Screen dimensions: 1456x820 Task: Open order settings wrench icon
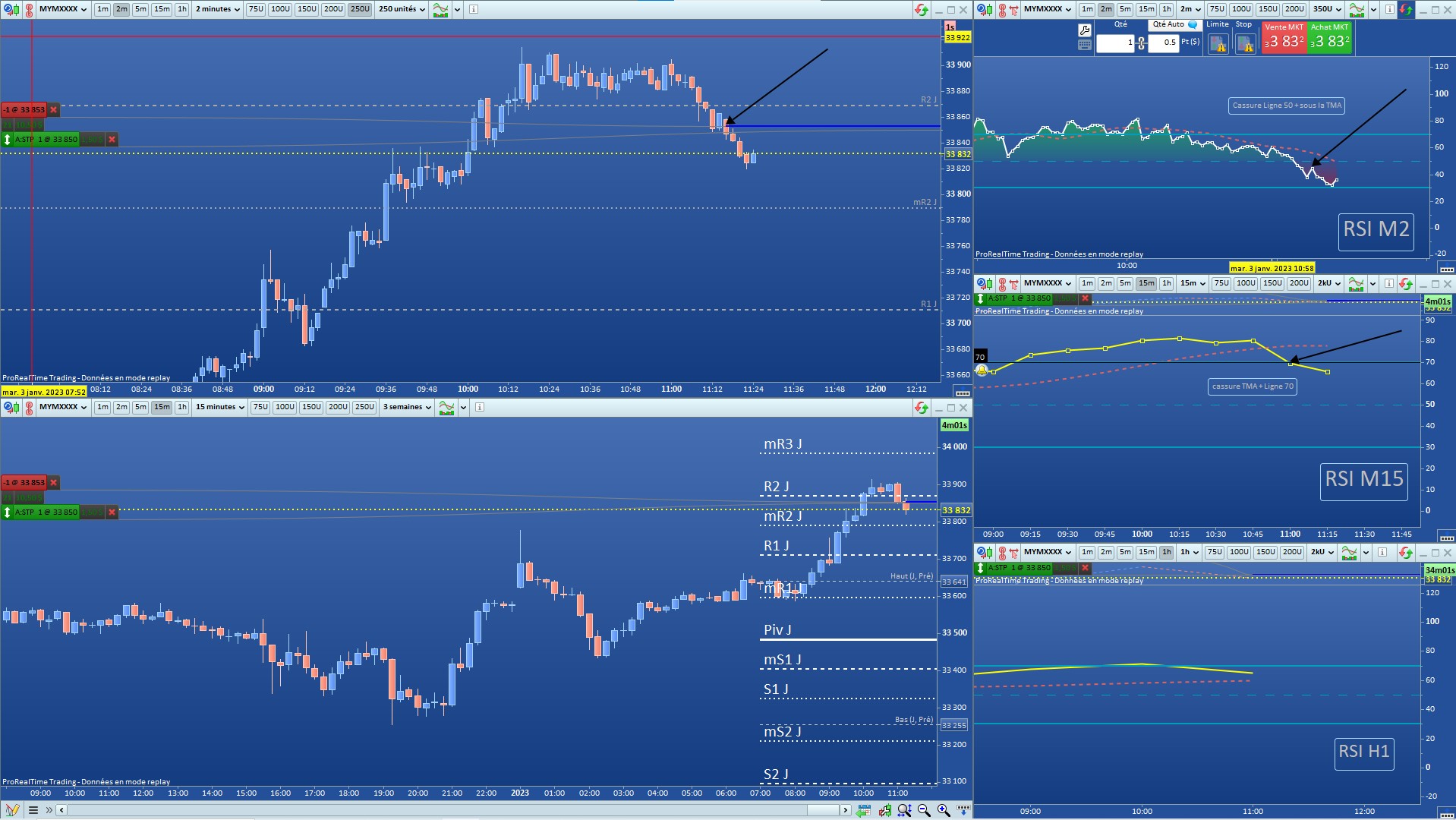click(1085, 30)
